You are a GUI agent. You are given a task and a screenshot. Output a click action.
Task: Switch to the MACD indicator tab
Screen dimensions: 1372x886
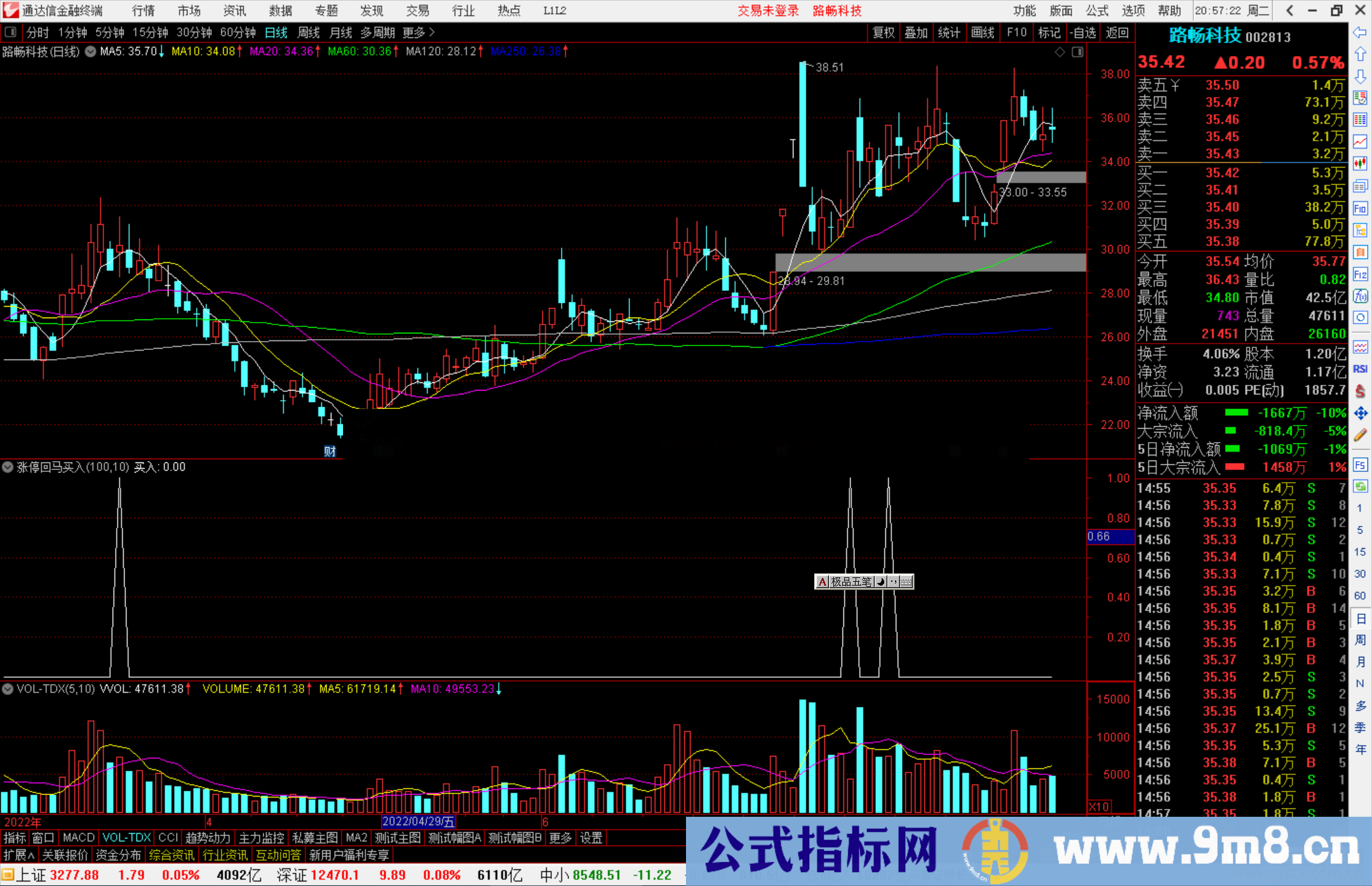(x=78, y=838)
